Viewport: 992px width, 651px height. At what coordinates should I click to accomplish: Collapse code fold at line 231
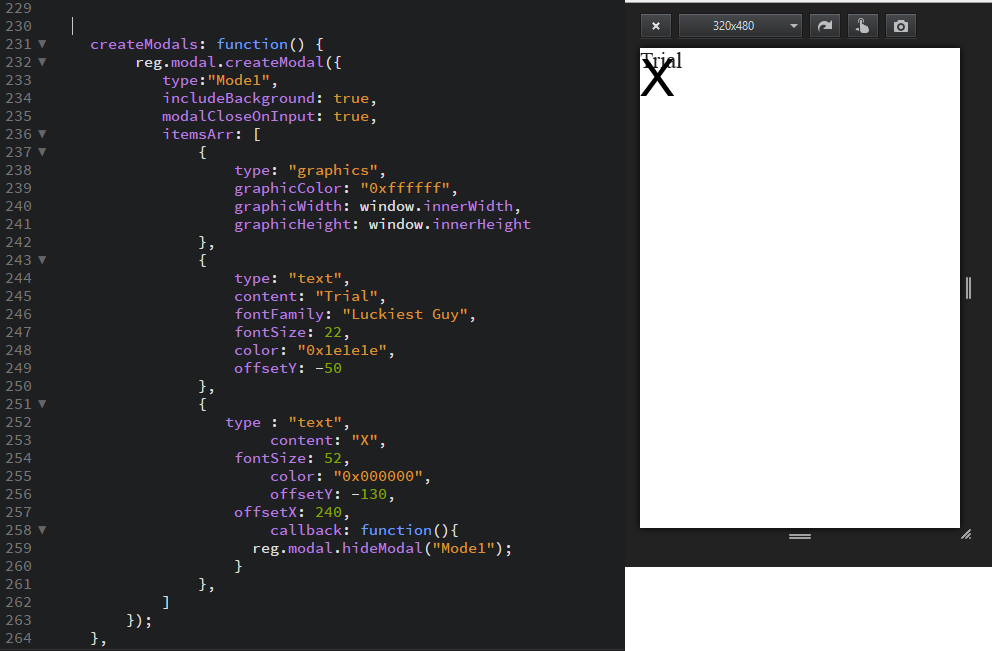[42, 44]
